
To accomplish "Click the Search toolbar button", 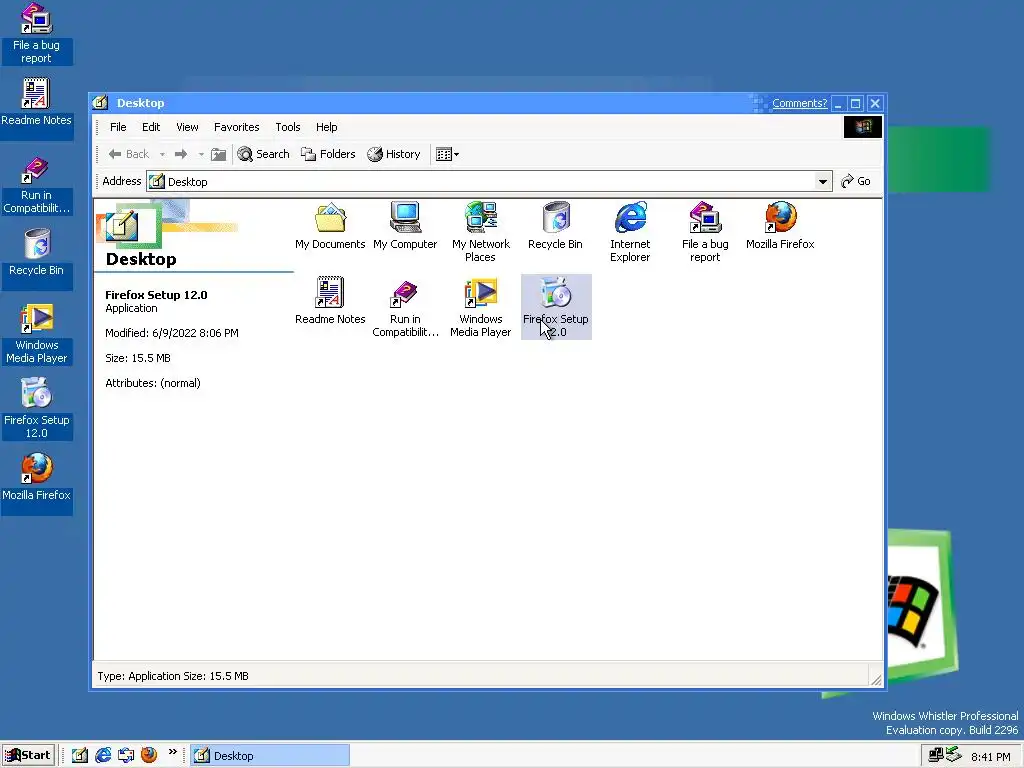I will [263, 154].
